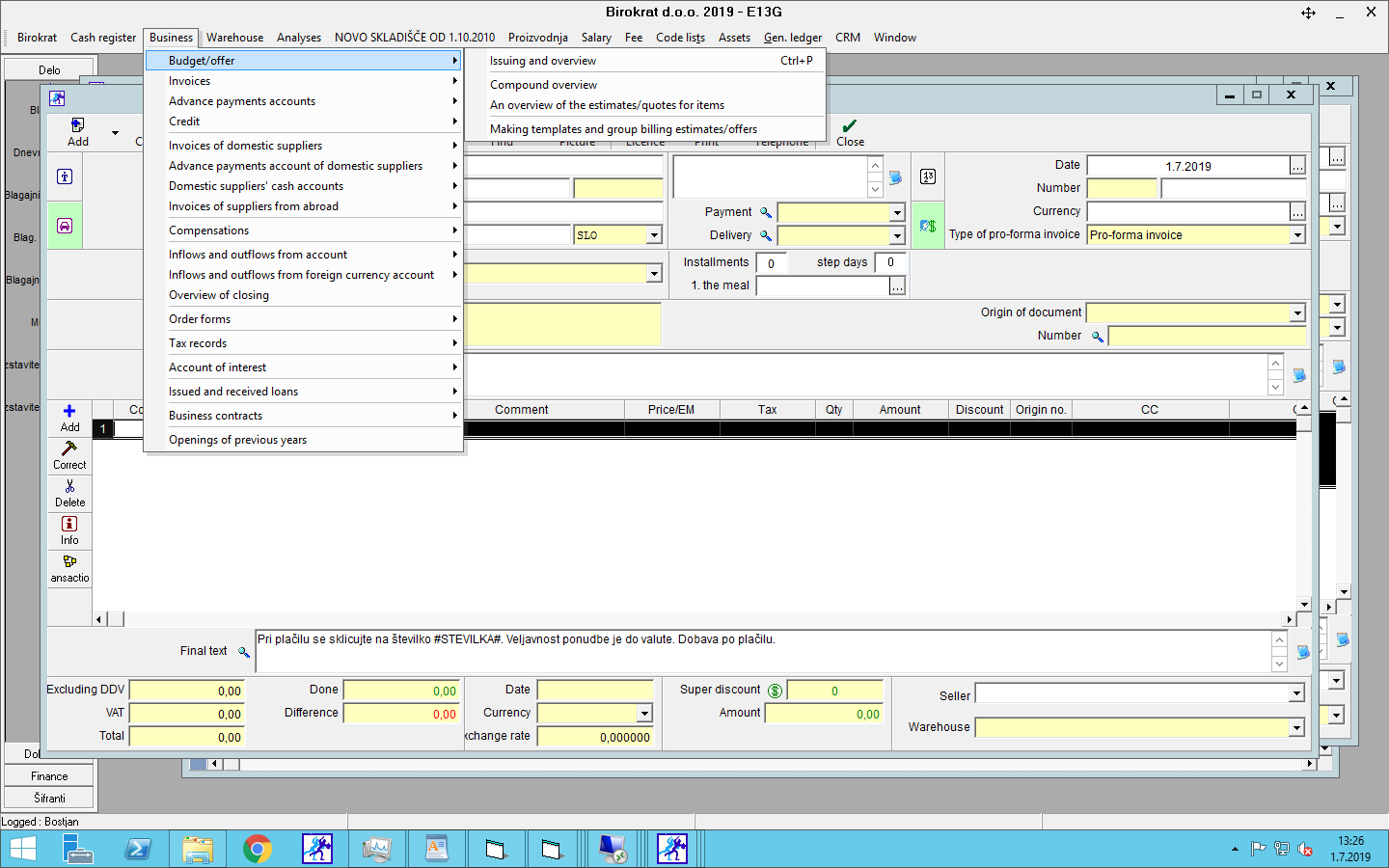The image size is (1389, 868).
Task: Open the Delivery dropdown
Action: pyautogui.click(x=897, y=235)
